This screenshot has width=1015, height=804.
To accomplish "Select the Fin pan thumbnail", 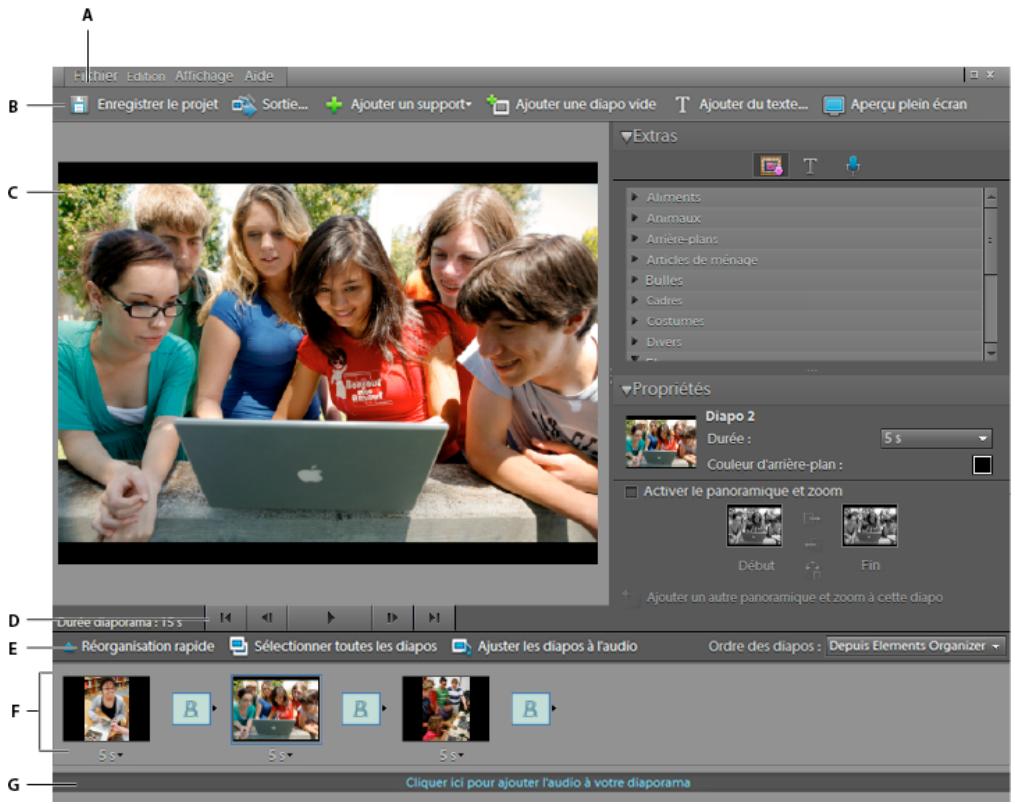I will [869, 526].
